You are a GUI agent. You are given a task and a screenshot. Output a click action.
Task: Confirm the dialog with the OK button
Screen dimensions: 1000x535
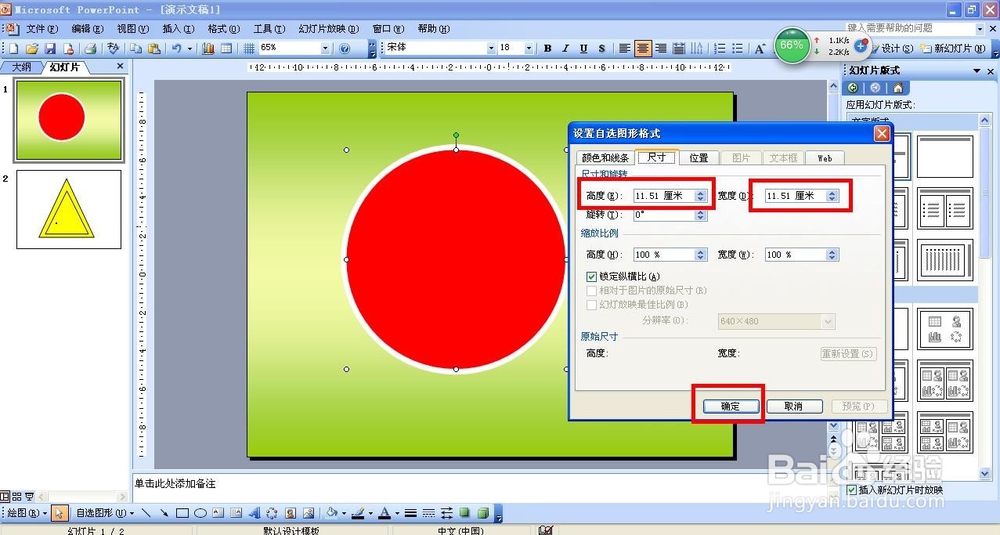point(730,406)
